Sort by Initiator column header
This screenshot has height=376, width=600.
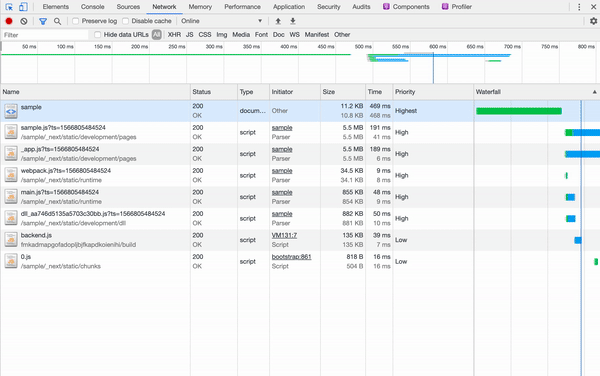click(x=295, y=92)
